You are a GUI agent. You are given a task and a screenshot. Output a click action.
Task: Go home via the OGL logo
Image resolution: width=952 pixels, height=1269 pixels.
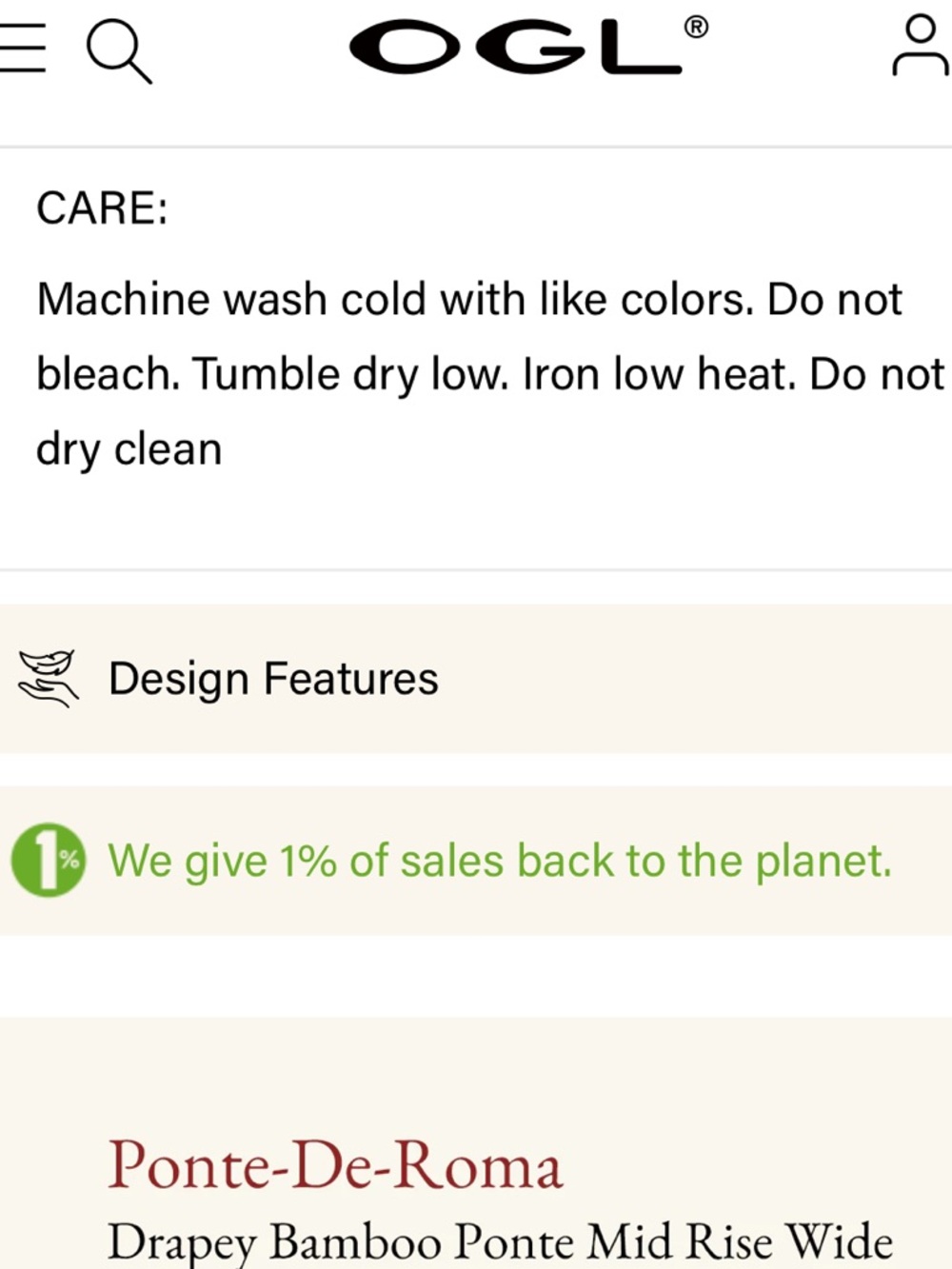pyautogui.click(x=515, y=47)
